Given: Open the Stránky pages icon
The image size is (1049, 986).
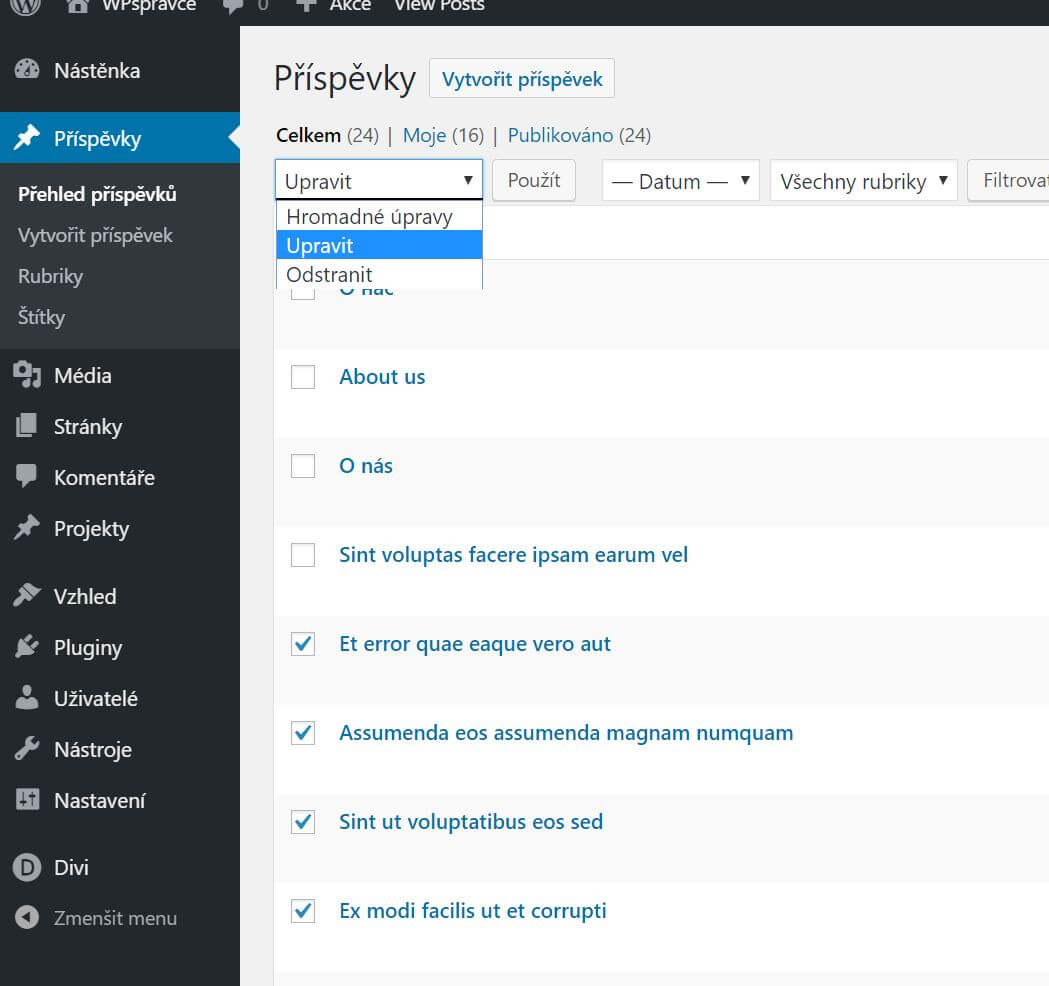Looking at the screenshot, I should coord(27,425).
